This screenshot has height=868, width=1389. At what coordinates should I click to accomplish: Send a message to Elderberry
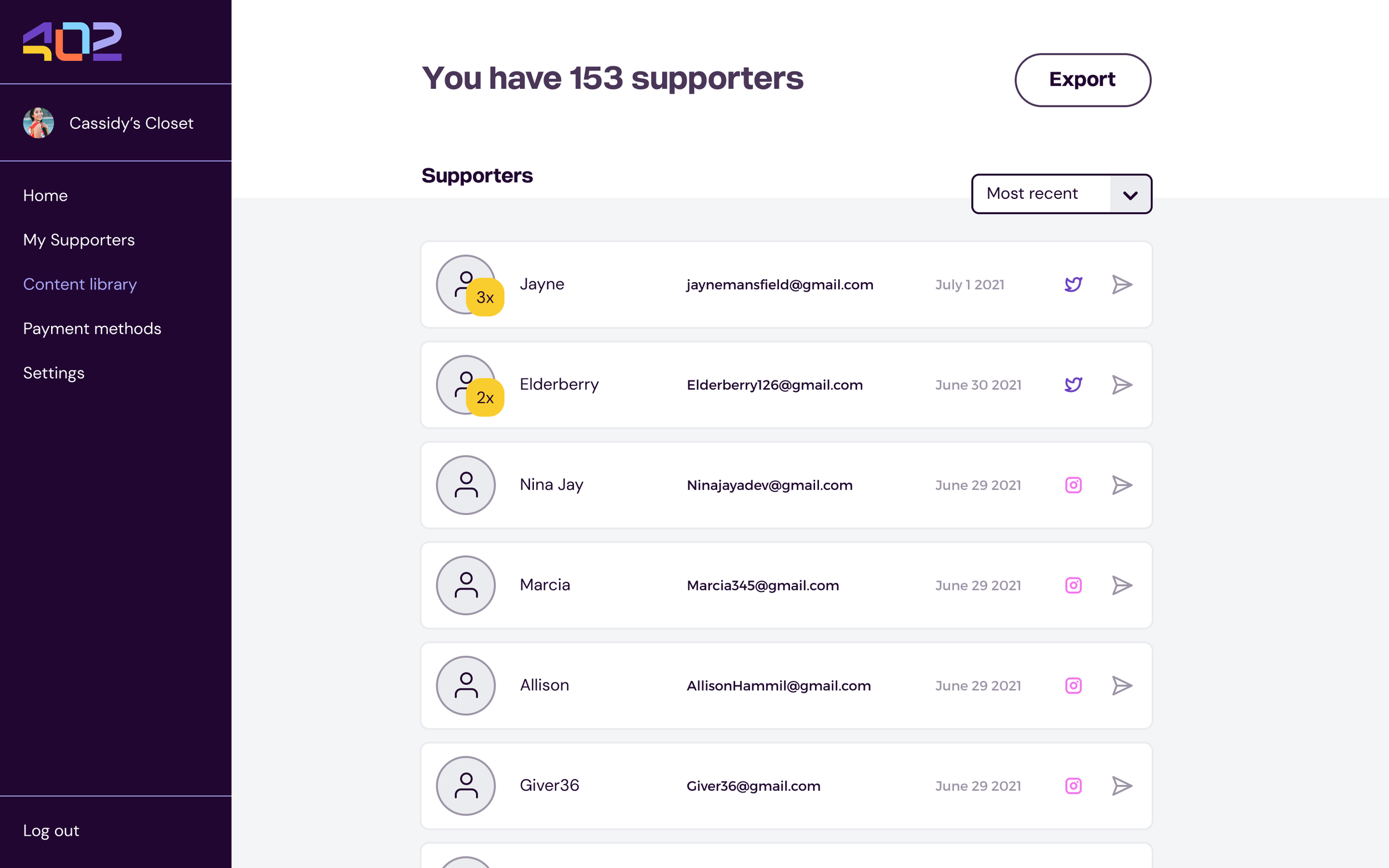(1121, 385)
